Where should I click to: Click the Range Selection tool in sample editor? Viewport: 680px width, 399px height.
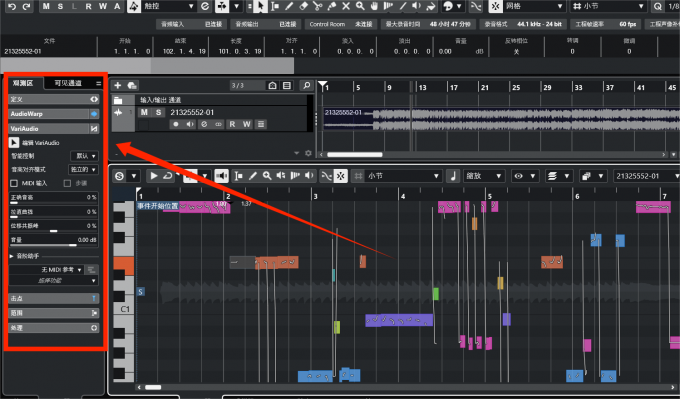[x=239, y=176]
